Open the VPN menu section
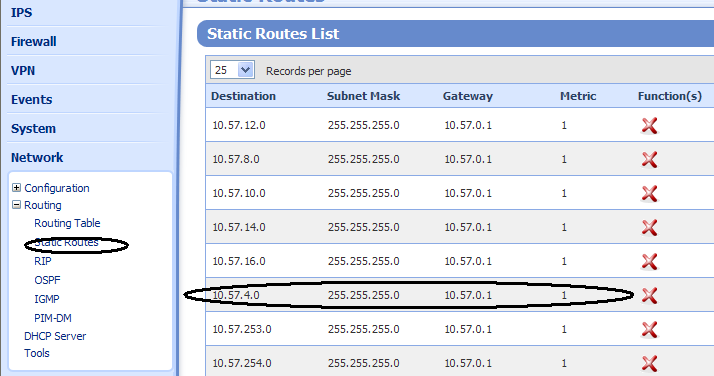The width and height of the screenshot is (714, 376). 23,71
